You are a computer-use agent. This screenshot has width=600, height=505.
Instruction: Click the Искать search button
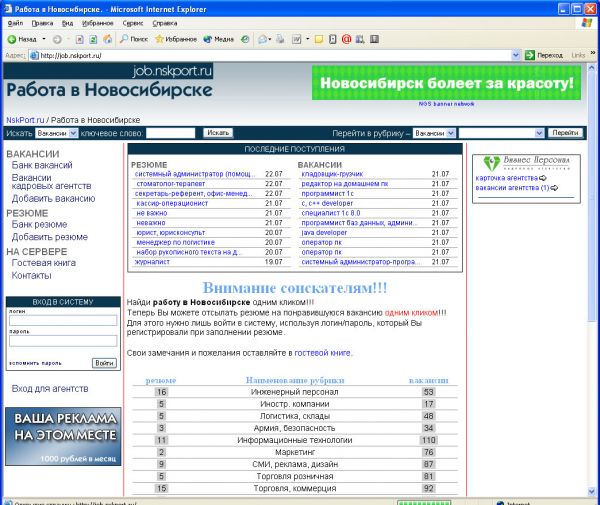click(x=218, y=133)
